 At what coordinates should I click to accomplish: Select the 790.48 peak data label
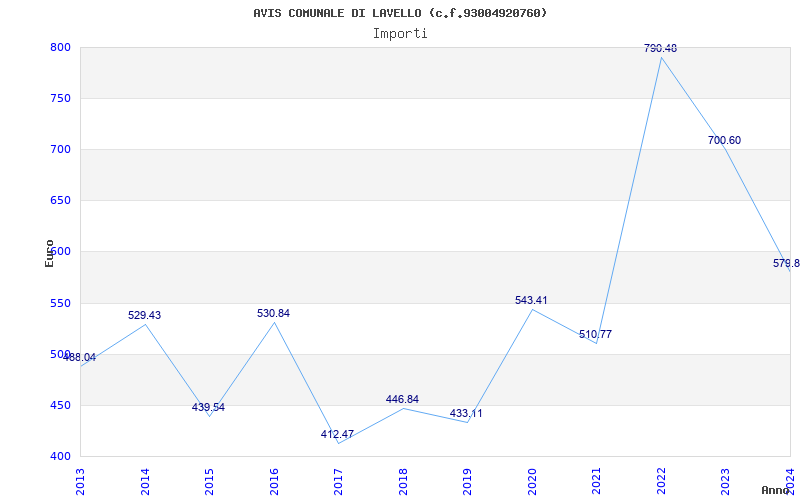coord(661,48)
